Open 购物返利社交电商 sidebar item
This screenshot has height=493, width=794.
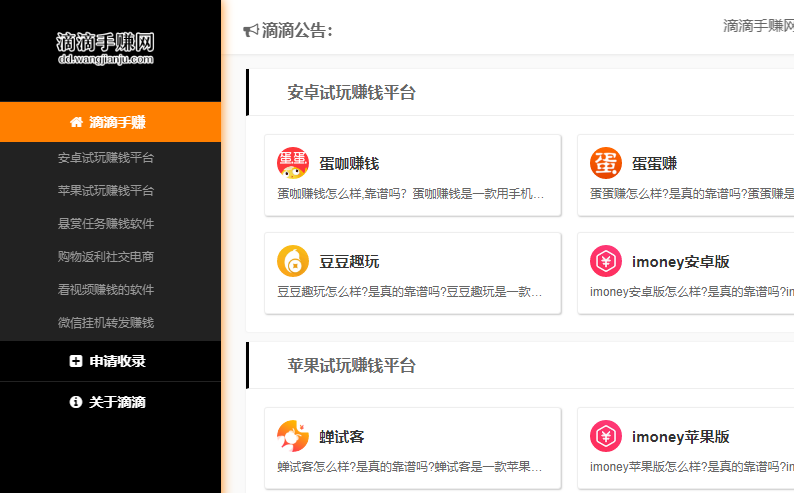tap(105, 257)
